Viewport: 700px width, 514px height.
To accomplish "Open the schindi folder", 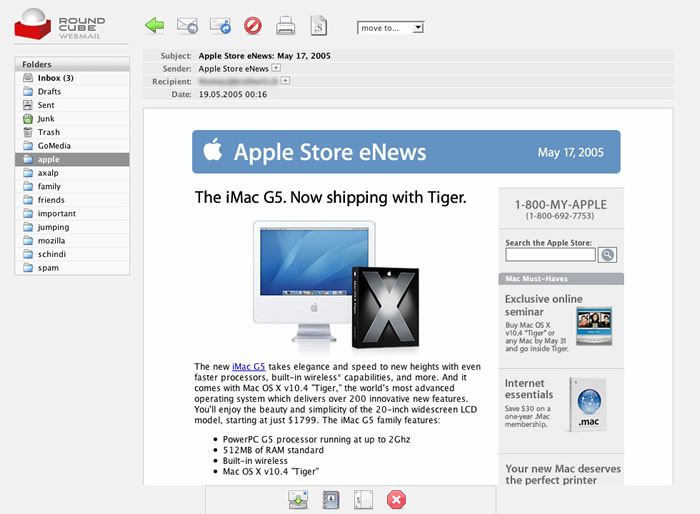I will (x=72, y=254).
